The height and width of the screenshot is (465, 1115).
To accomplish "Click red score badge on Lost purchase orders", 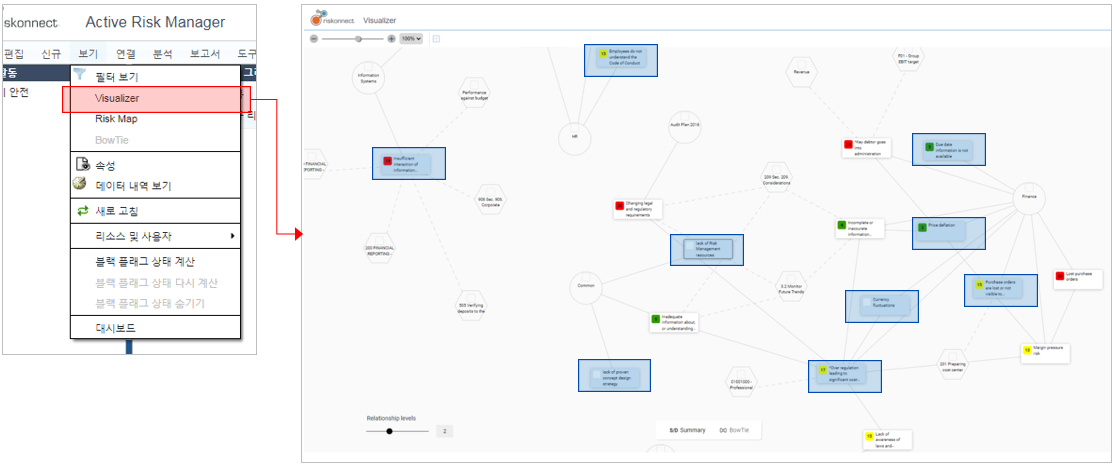I will click(x=1060, y=276).
